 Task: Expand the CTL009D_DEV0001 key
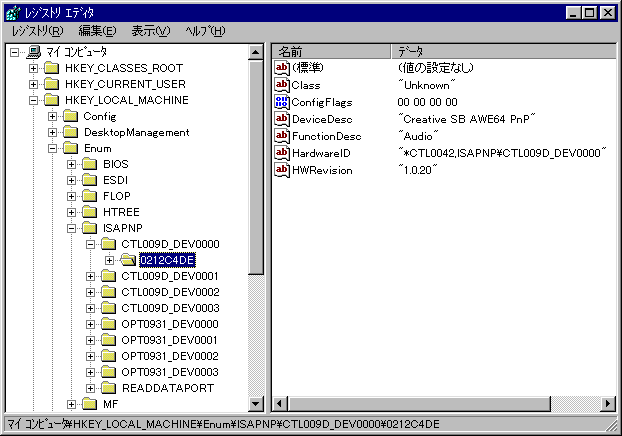(x=90, y=276)
